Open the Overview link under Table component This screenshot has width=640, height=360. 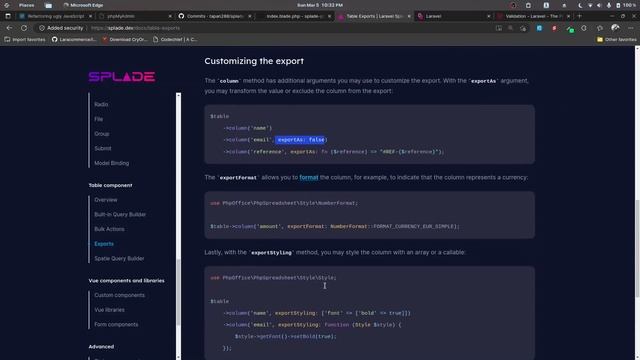pyautogui.click(x=106, y=200)
